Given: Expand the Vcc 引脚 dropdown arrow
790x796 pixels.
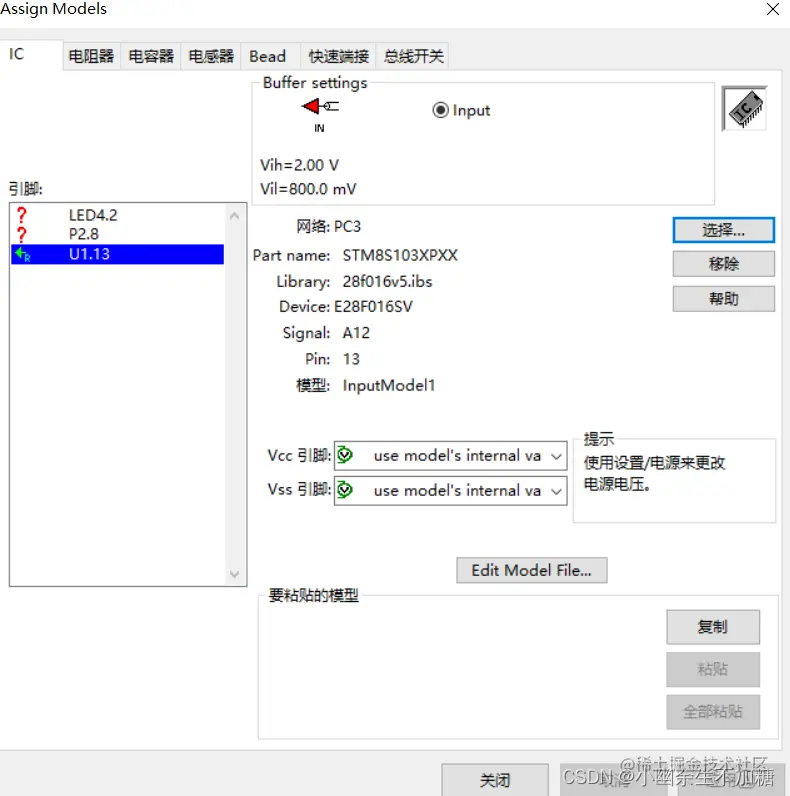Looking at the screenshot, I should (x=556, y=456).
